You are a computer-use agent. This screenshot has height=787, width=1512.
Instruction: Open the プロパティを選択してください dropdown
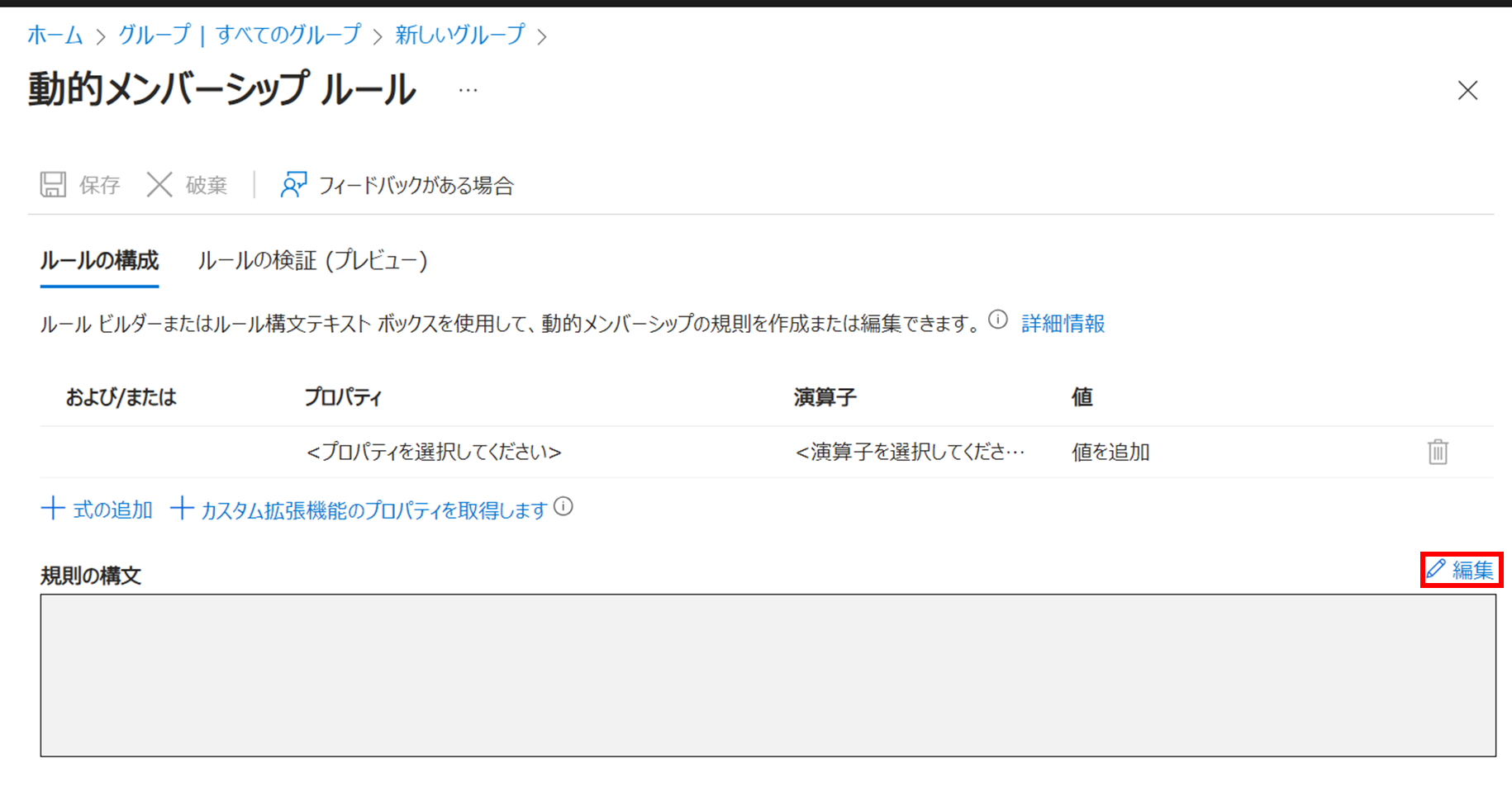434,452
